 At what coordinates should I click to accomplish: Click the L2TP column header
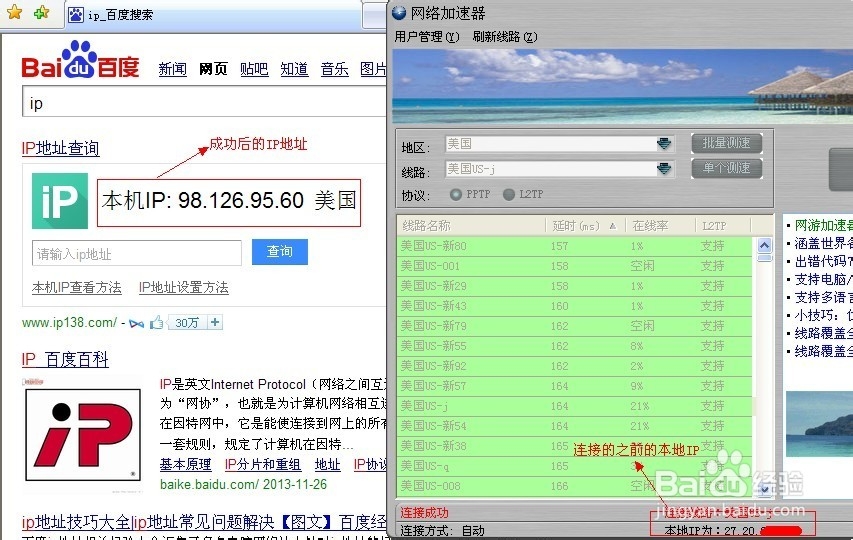722,226
